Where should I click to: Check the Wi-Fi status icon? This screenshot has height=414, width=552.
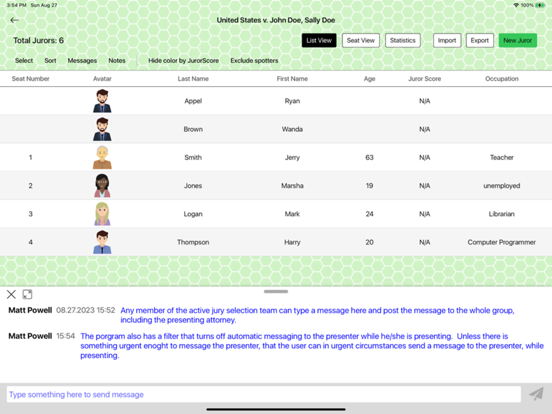[x=516, y=5]
